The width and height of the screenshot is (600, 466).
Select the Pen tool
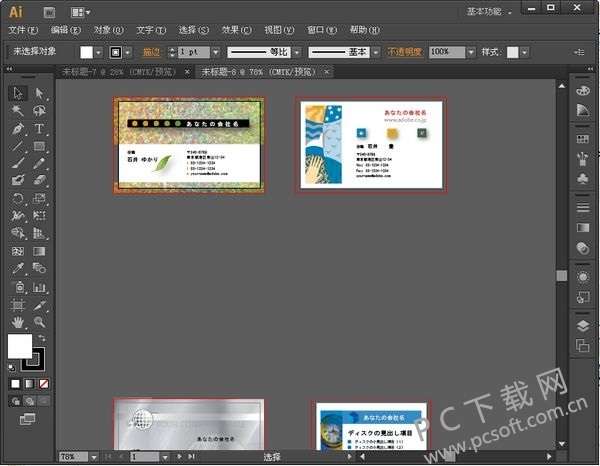tap(18, 129)
